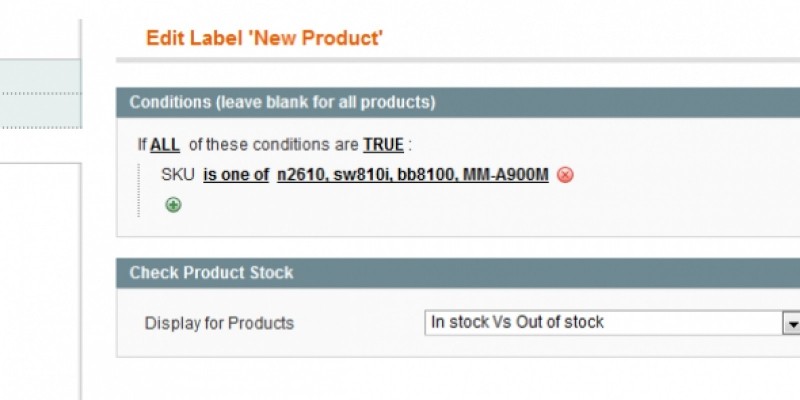Click the SKU attribute name
800x400 pixels.
(178, 175)
